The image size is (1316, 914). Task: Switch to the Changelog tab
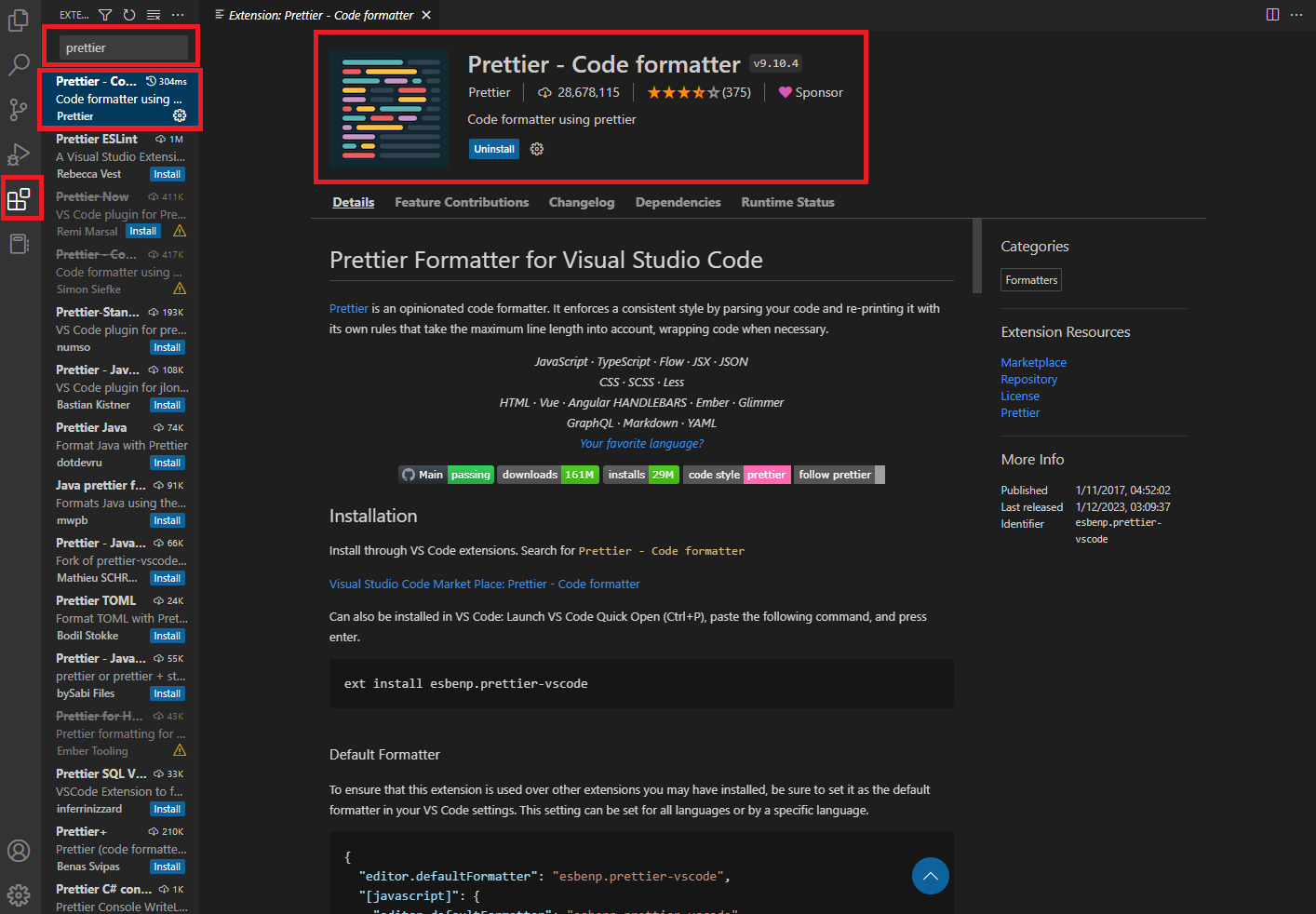tap(582, 202)
